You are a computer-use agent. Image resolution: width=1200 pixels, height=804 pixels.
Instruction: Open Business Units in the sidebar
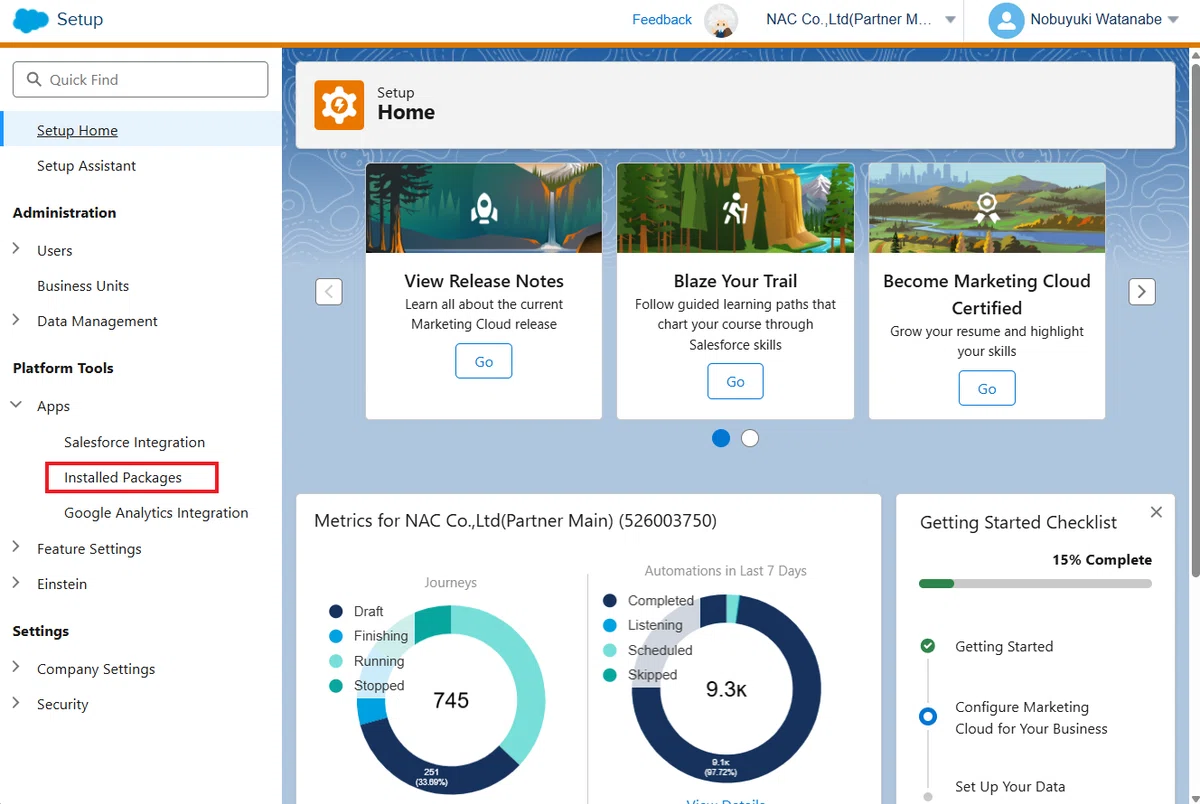83,286
